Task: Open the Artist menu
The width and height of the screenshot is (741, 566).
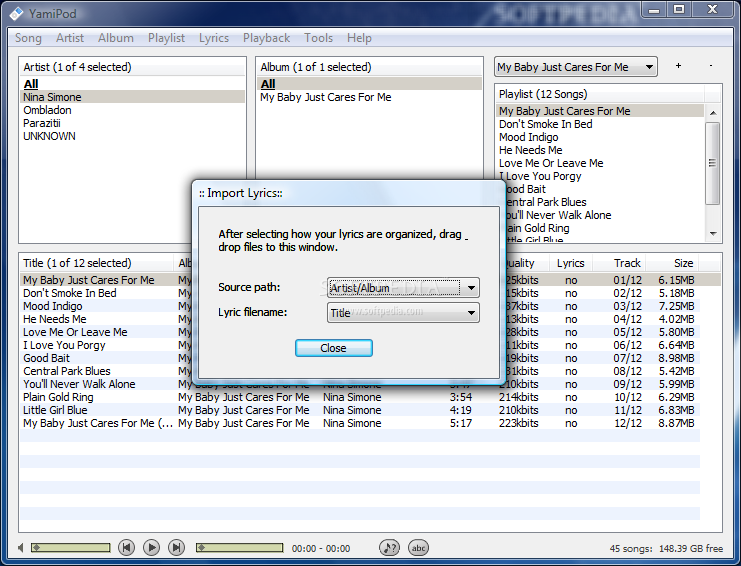Action: [69, 38]
